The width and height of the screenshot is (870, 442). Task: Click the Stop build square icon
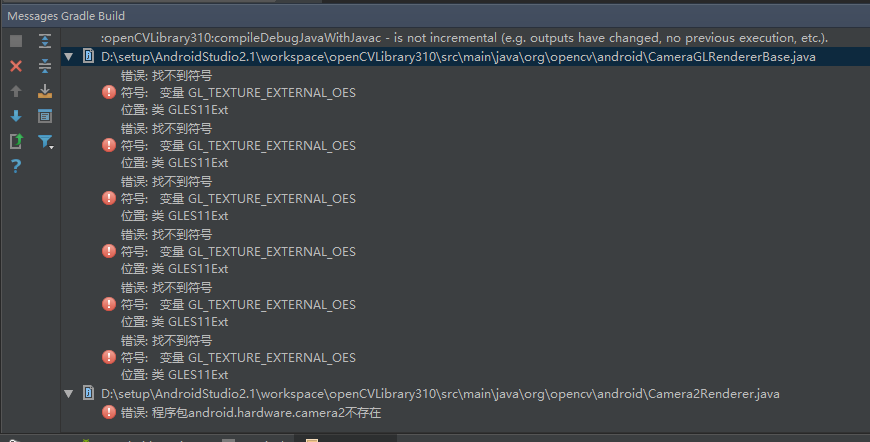point(15,41)
